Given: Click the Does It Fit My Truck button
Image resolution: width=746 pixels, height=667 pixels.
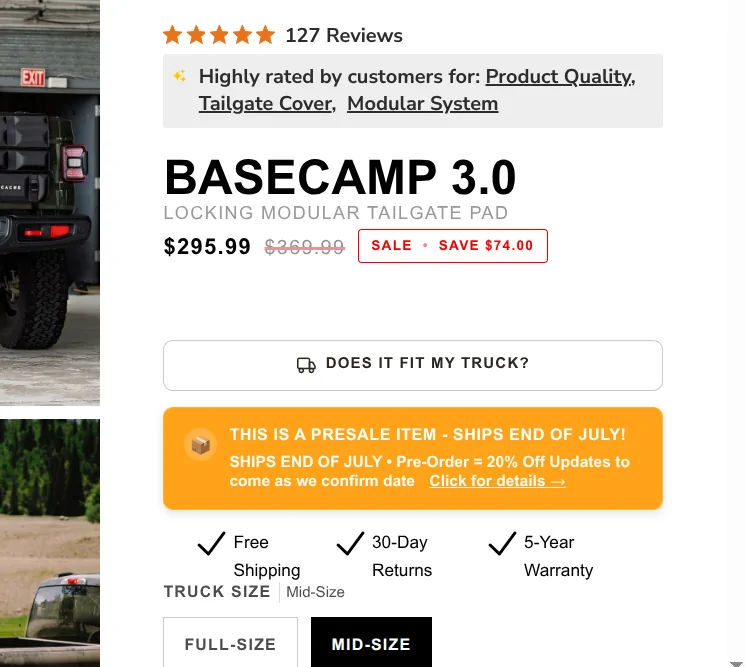Looking at the screenshot, I should pos(412,365).
